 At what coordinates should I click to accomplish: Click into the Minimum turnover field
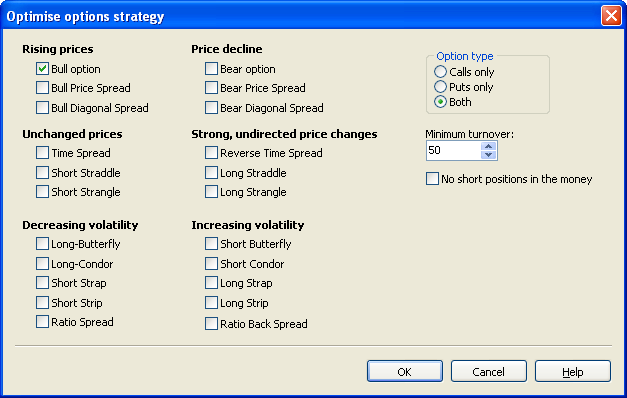[453, 150]
